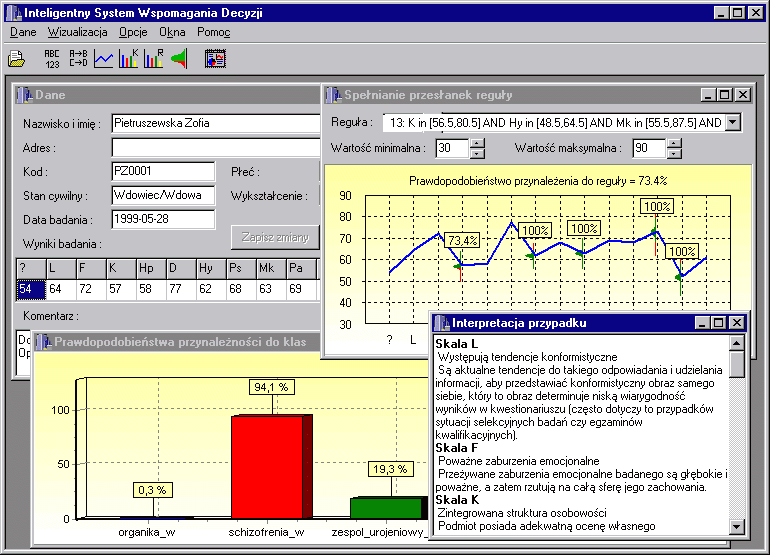This screenshot has height=555, width=770.
Task: Expand the Reguła rule dropdown
Action: (732, 122)
